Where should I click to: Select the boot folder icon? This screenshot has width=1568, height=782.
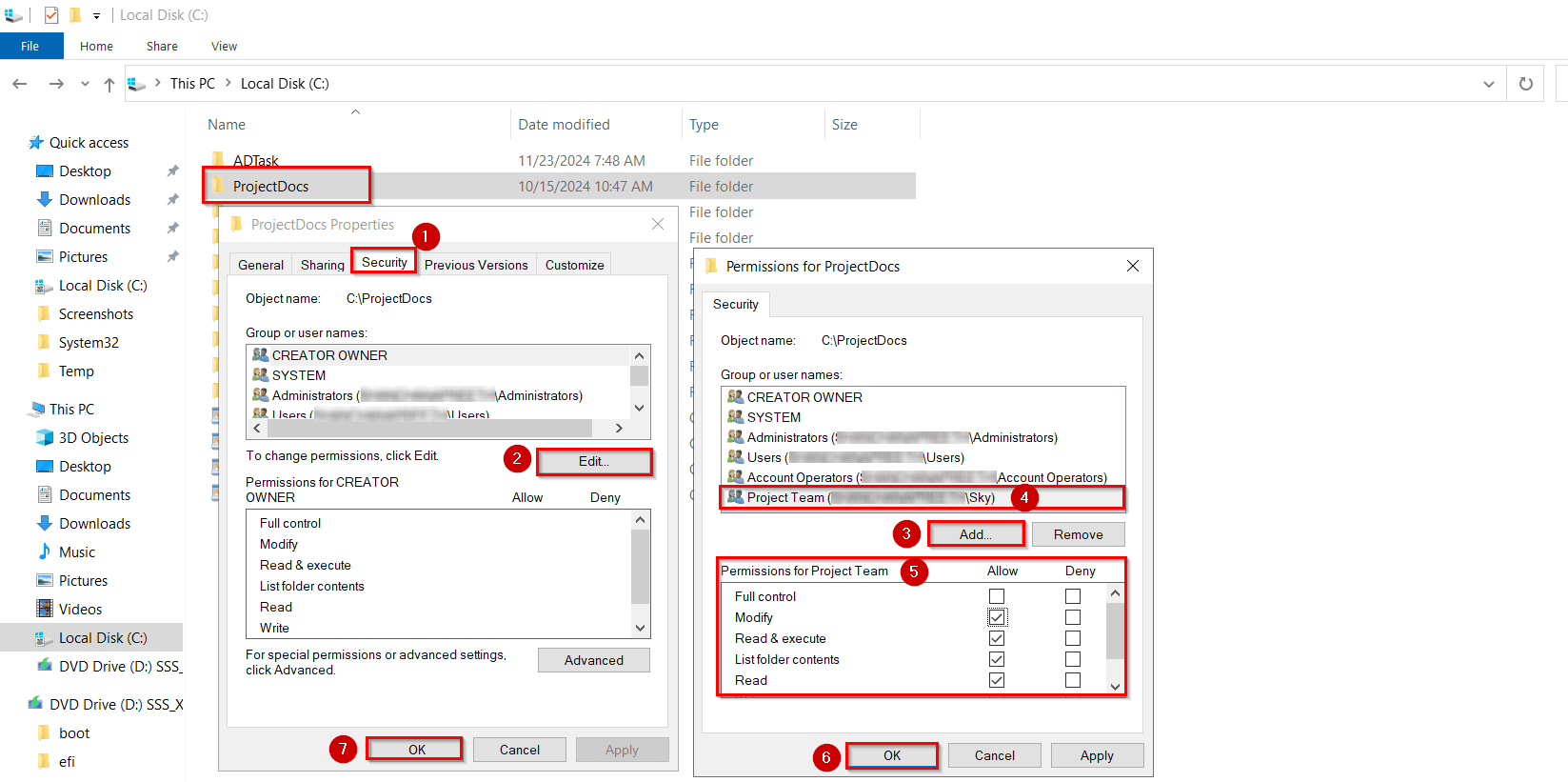pos(44,733)
